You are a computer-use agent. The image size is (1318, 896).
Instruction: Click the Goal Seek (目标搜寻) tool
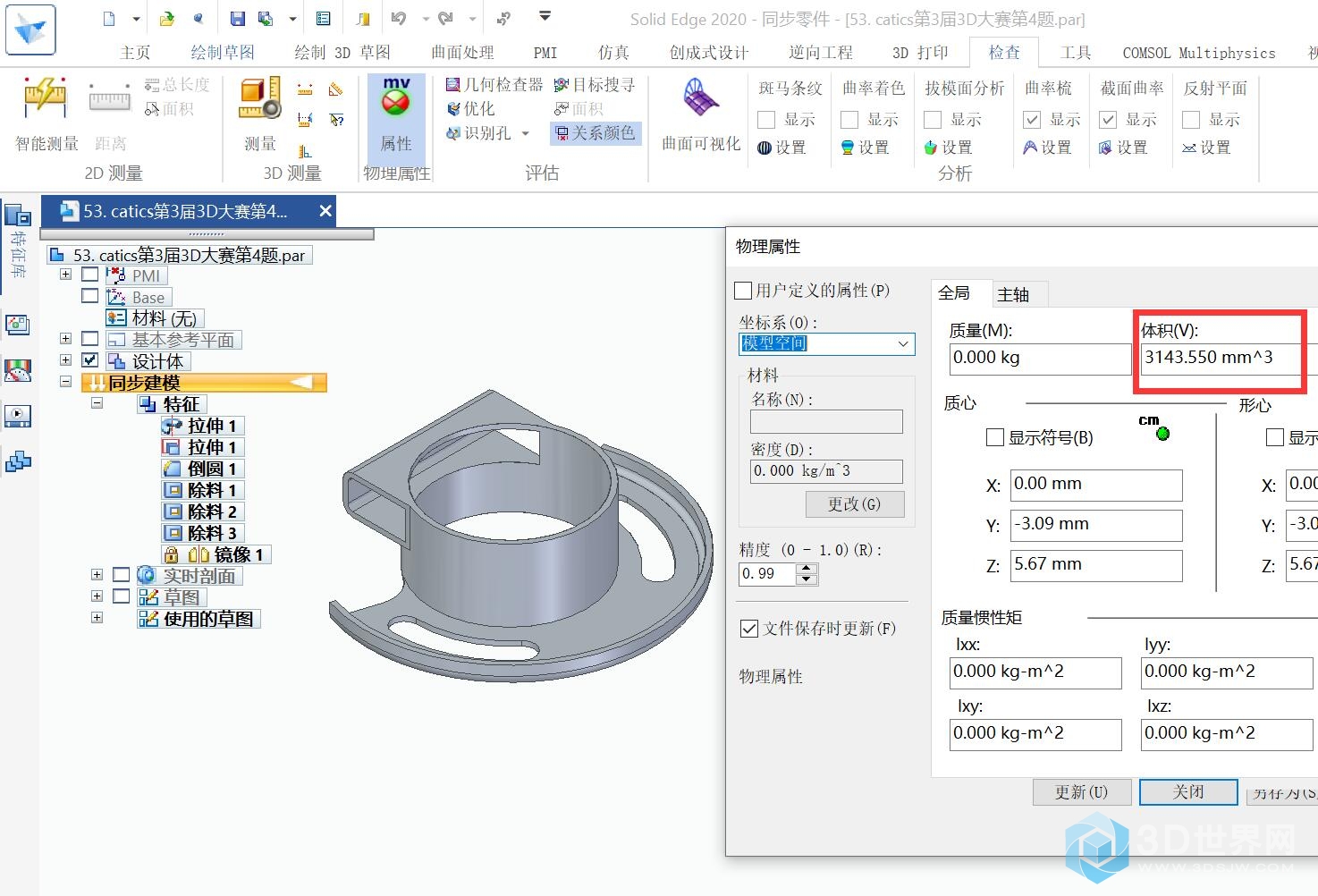coord(595,84)
